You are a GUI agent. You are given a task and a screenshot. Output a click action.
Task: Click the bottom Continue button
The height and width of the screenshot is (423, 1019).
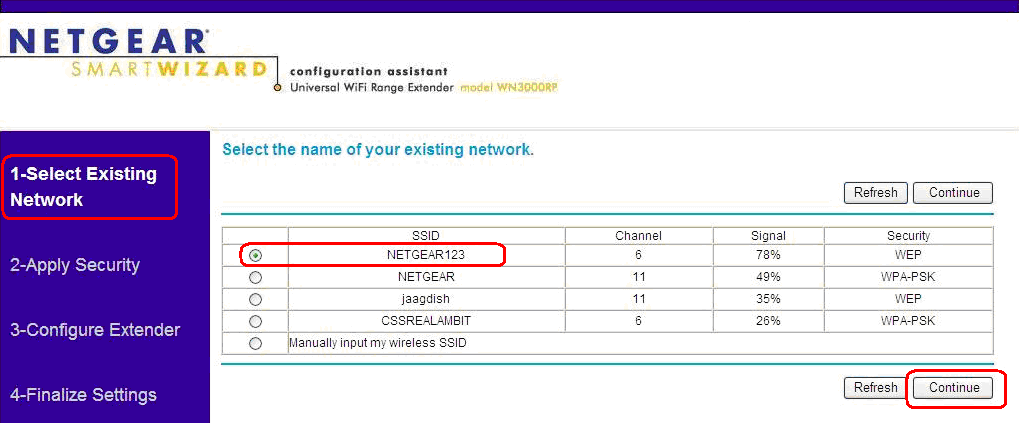[953, 388]
